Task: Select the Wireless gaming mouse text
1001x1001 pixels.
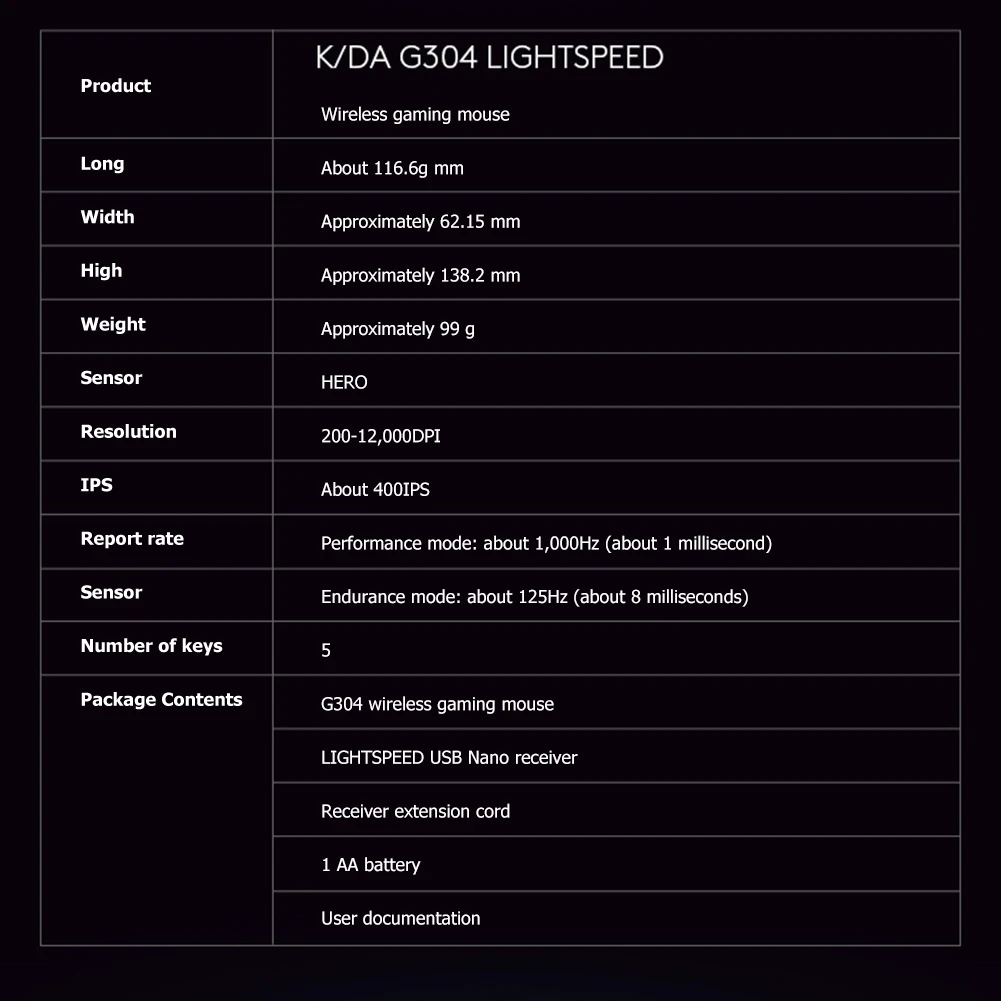Action: click(415, 114)
